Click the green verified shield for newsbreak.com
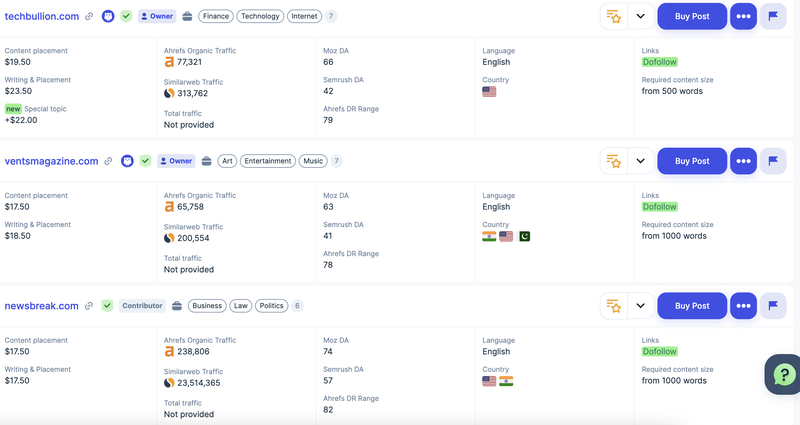The image size is (800, 425). 107,305
